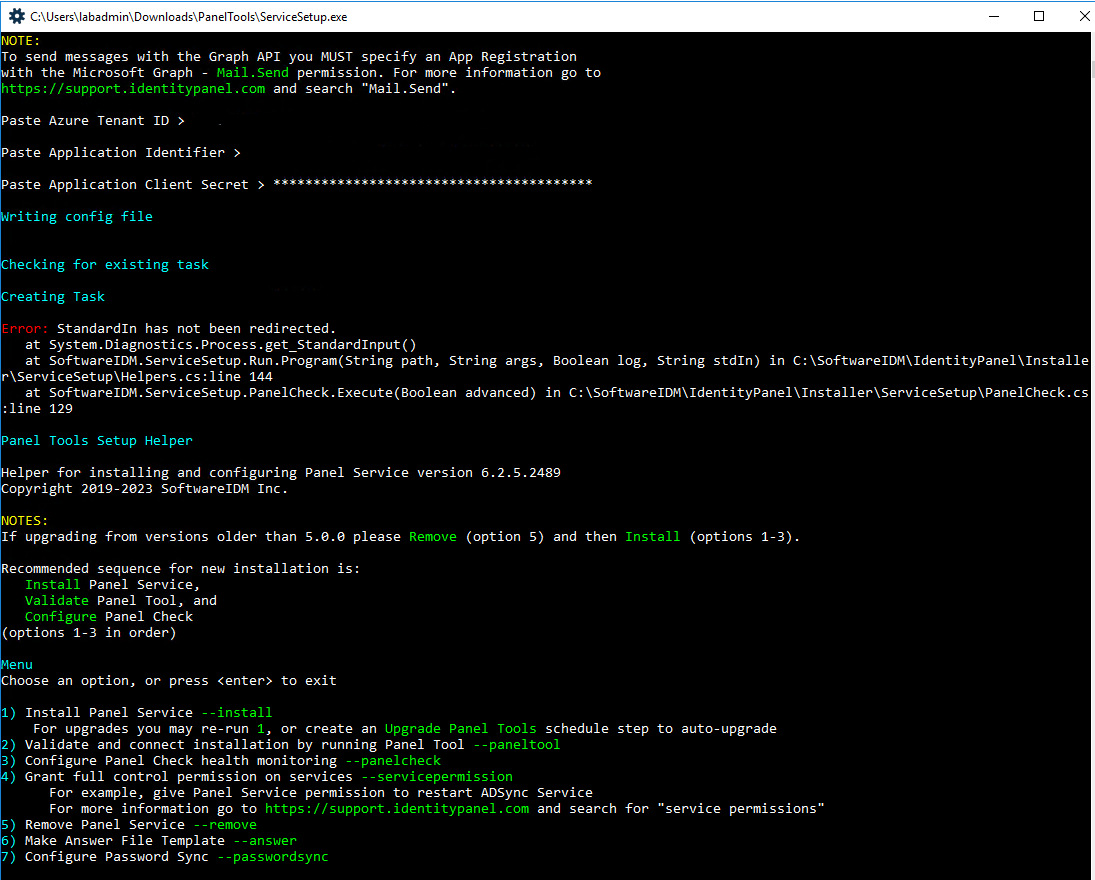
Task: Click the title bar path text ServiceSetup.exe
Action: coord(189,17)
